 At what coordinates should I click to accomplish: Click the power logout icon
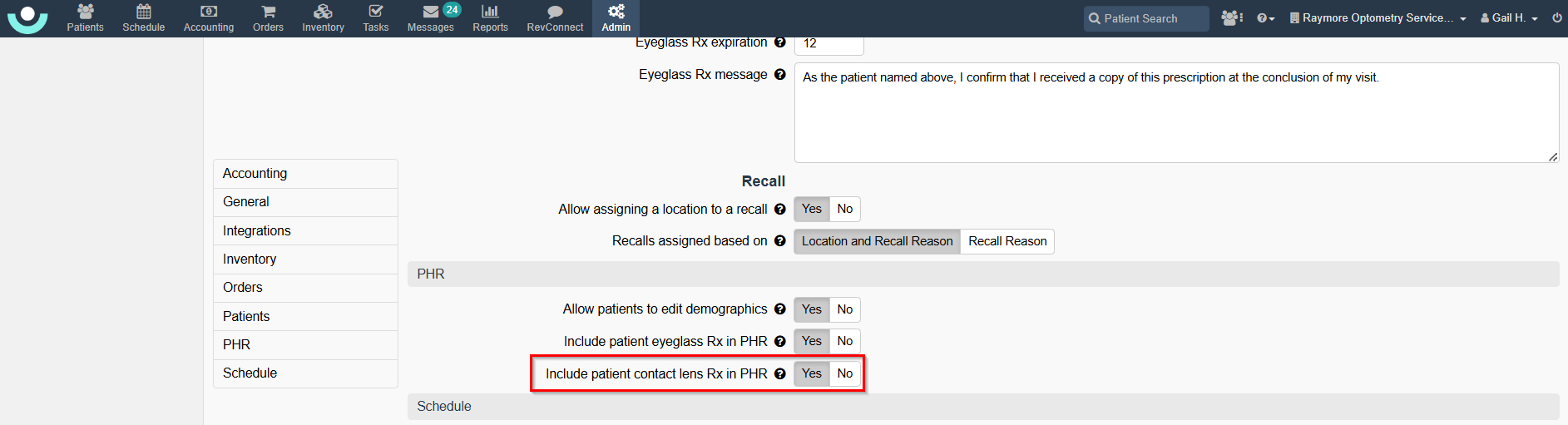1556,17
